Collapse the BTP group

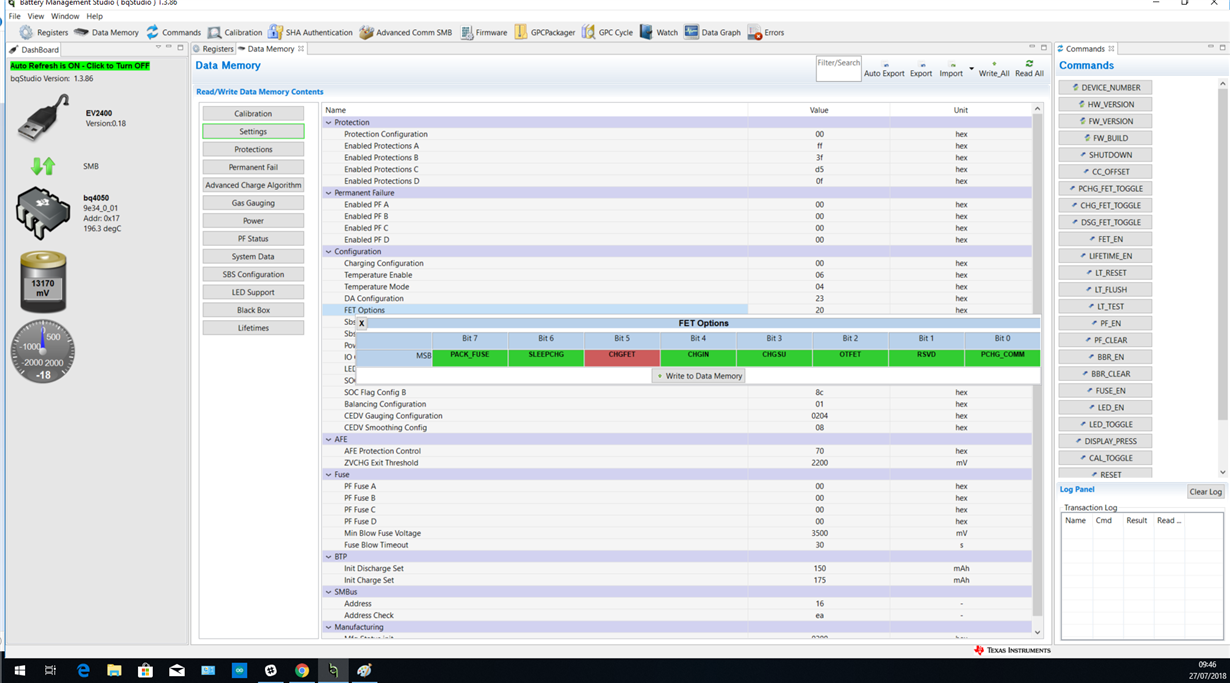(x=328, y=557)
